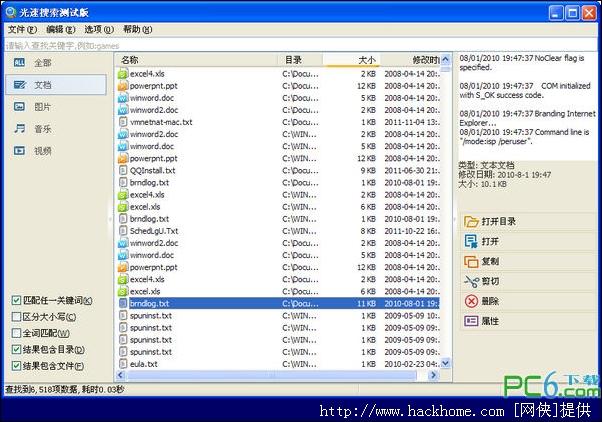The image size is (602, 422).
Task: Sort results by the 大小 column header
Action: coord(351,60)
